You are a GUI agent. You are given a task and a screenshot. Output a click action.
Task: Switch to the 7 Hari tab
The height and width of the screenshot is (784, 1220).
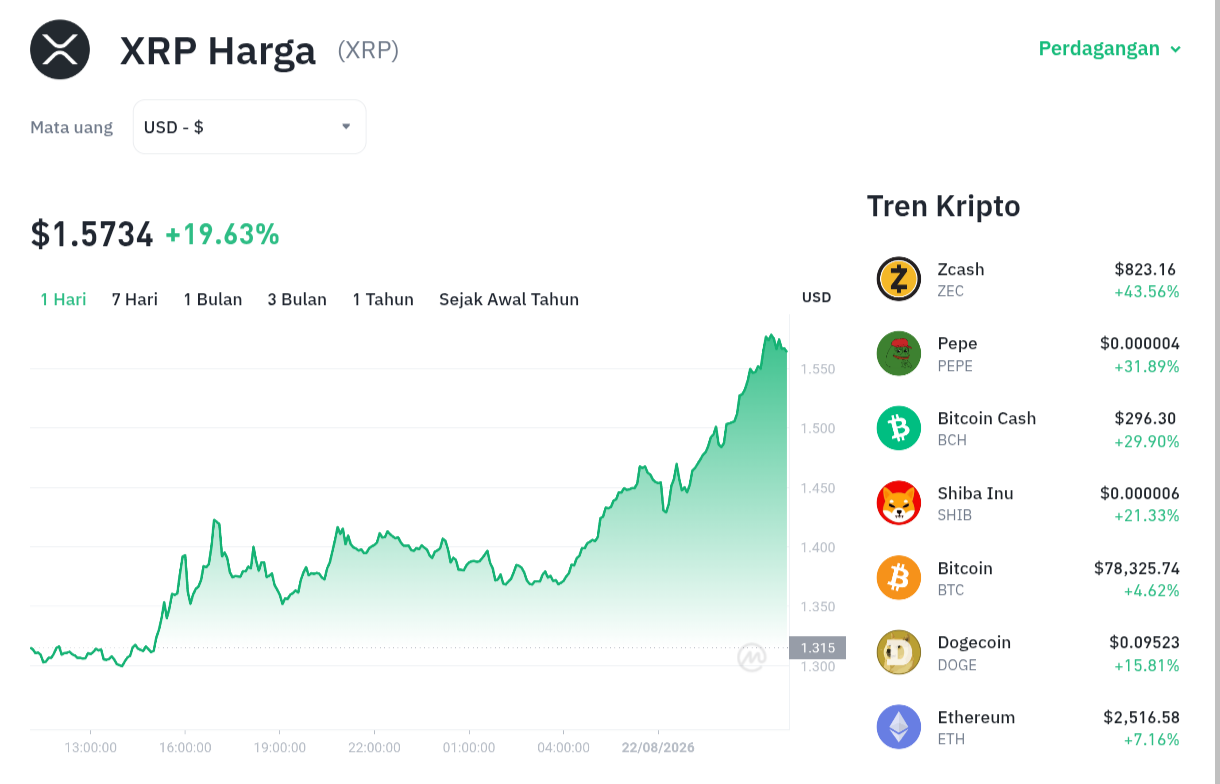pos(135,299)
